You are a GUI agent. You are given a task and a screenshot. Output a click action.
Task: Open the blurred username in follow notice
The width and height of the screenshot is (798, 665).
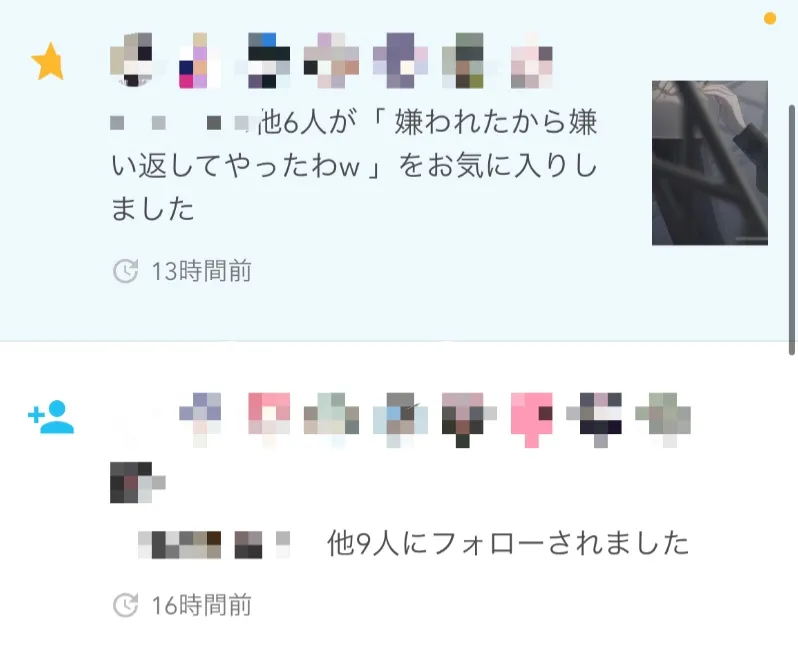pyautogui.click(x=214, y=545)
